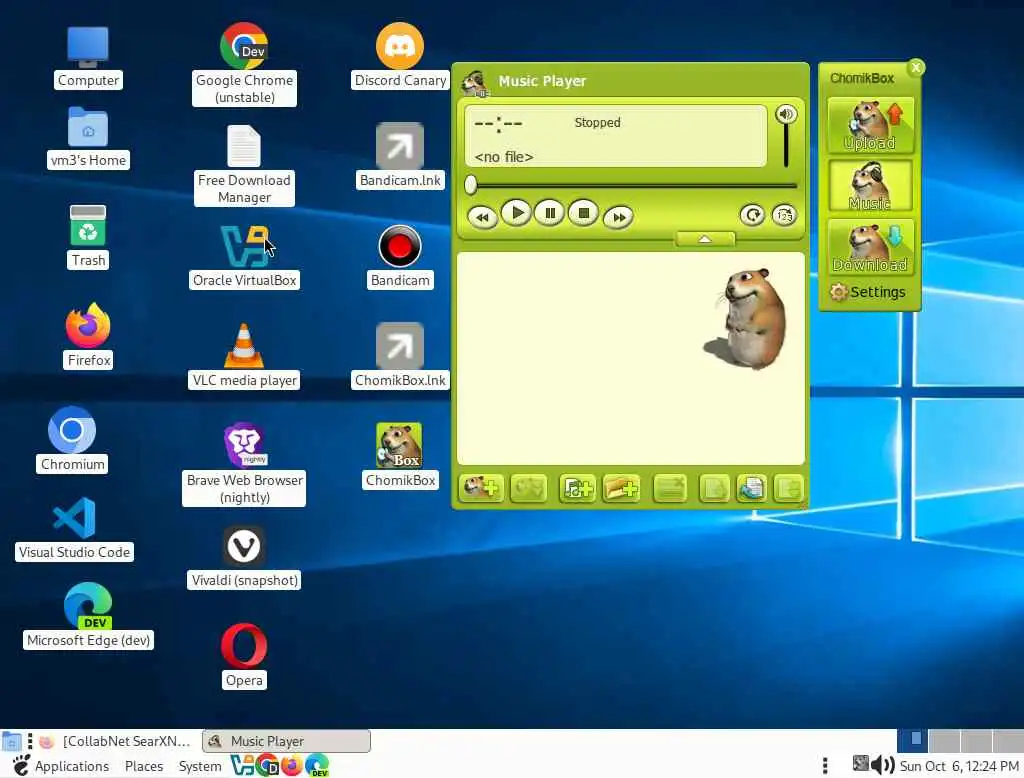The width and height of the screenshot is (1024, 778).
Task: Open the System menu
Action: [x=200, y=766]
